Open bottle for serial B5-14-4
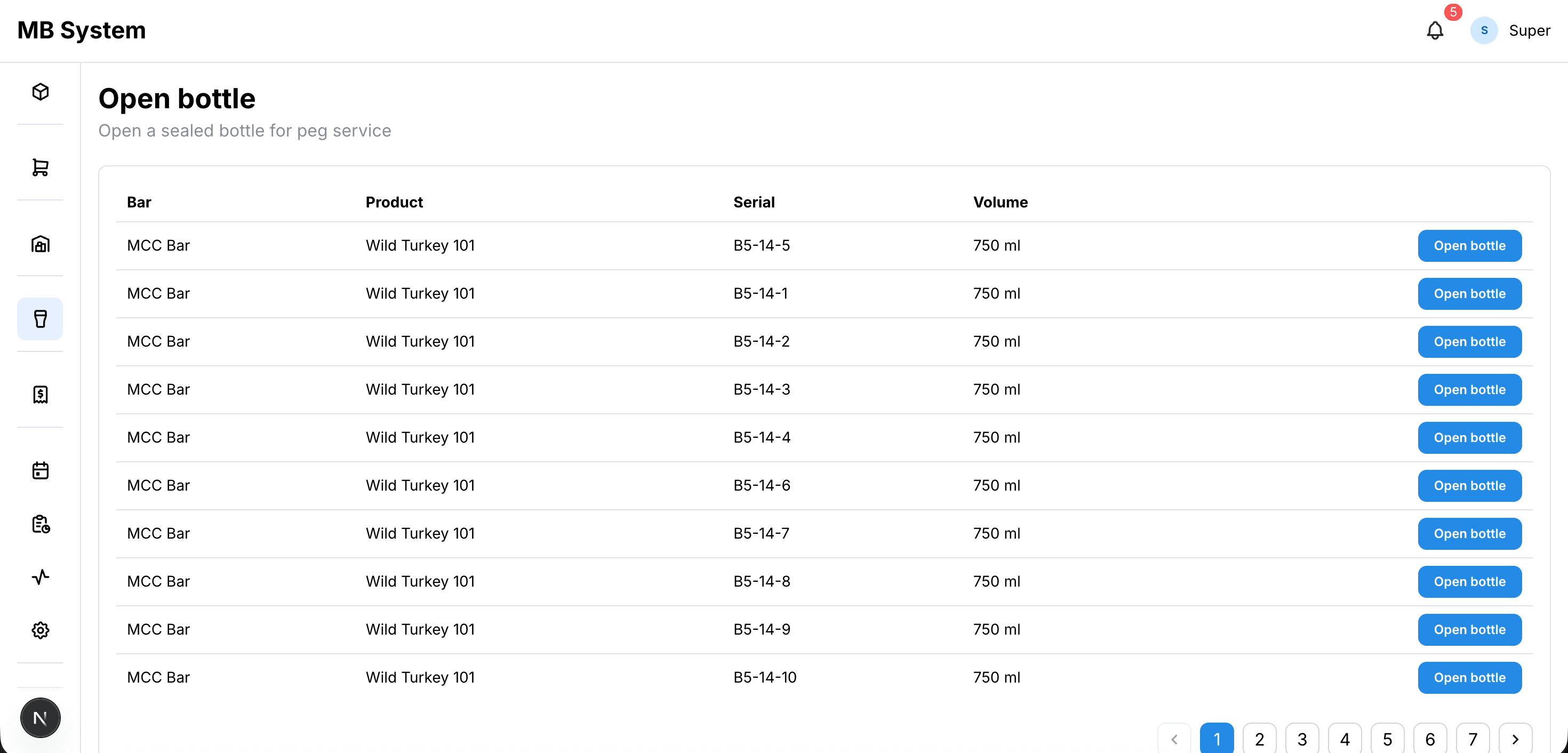The width and height of the screenshot is (1568, 753). (1469, 438)
